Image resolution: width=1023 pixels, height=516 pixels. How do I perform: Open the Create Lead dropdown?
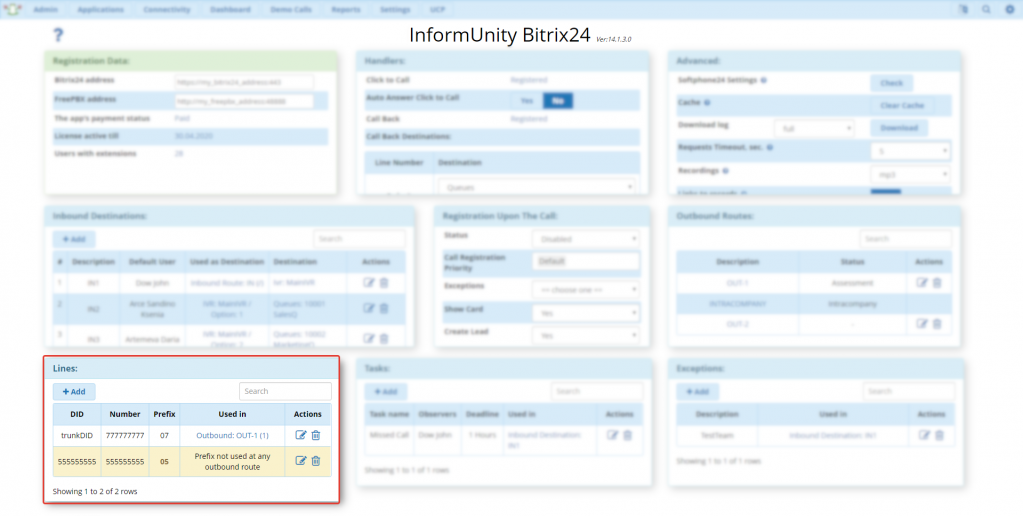click(586, 335)
